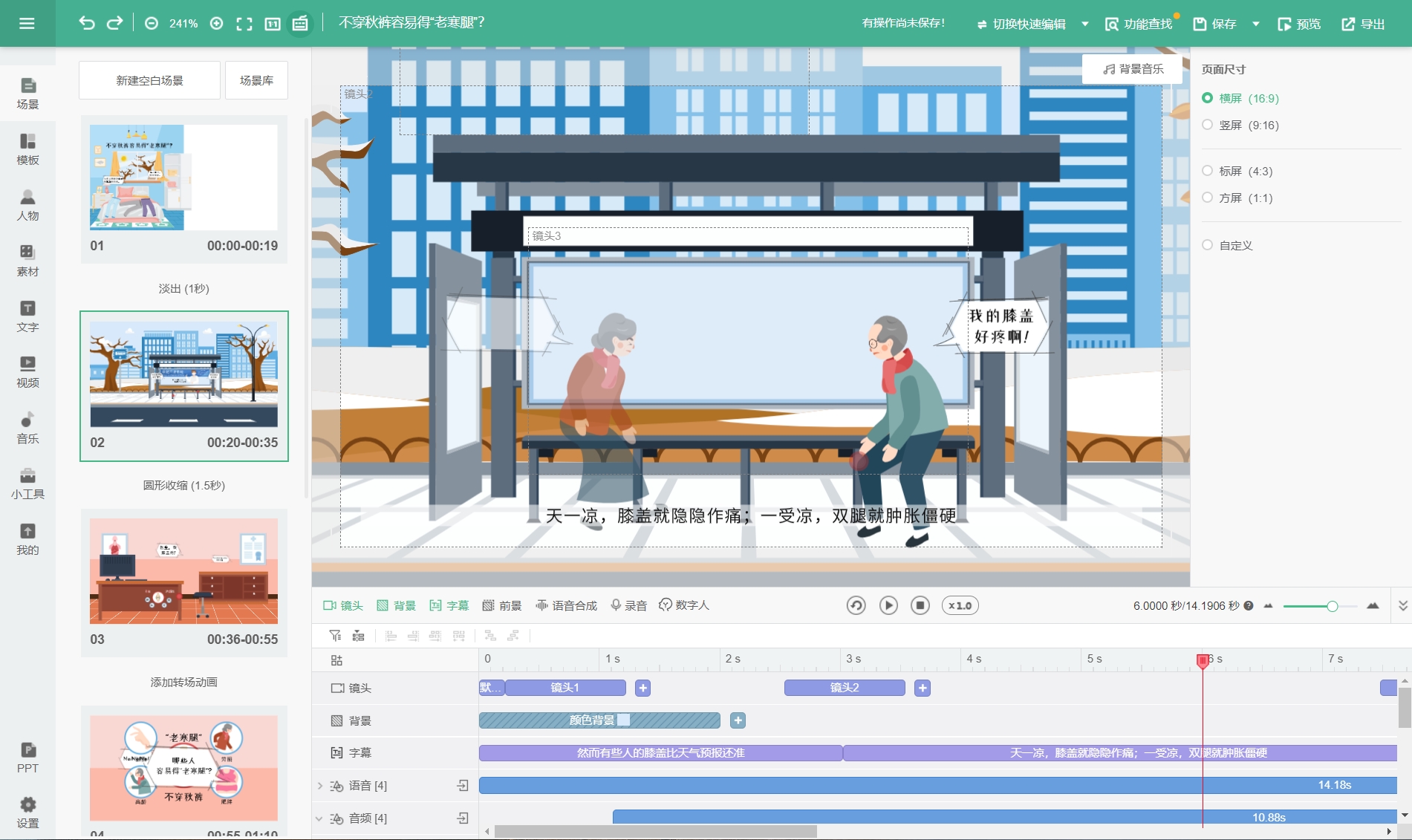Click the small mountain icon to shrink timeline zoom
The width and height of the screenshot is (1412, 840).
1269,606
